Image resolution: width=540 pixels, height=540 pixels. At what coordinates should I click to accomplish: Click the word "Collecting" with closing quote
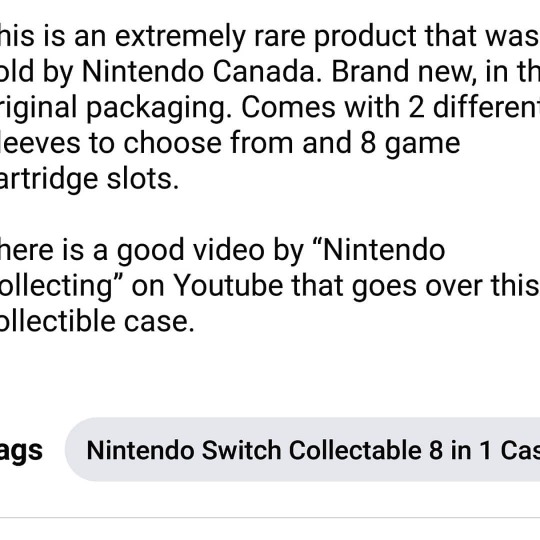(x=62, y=287)
